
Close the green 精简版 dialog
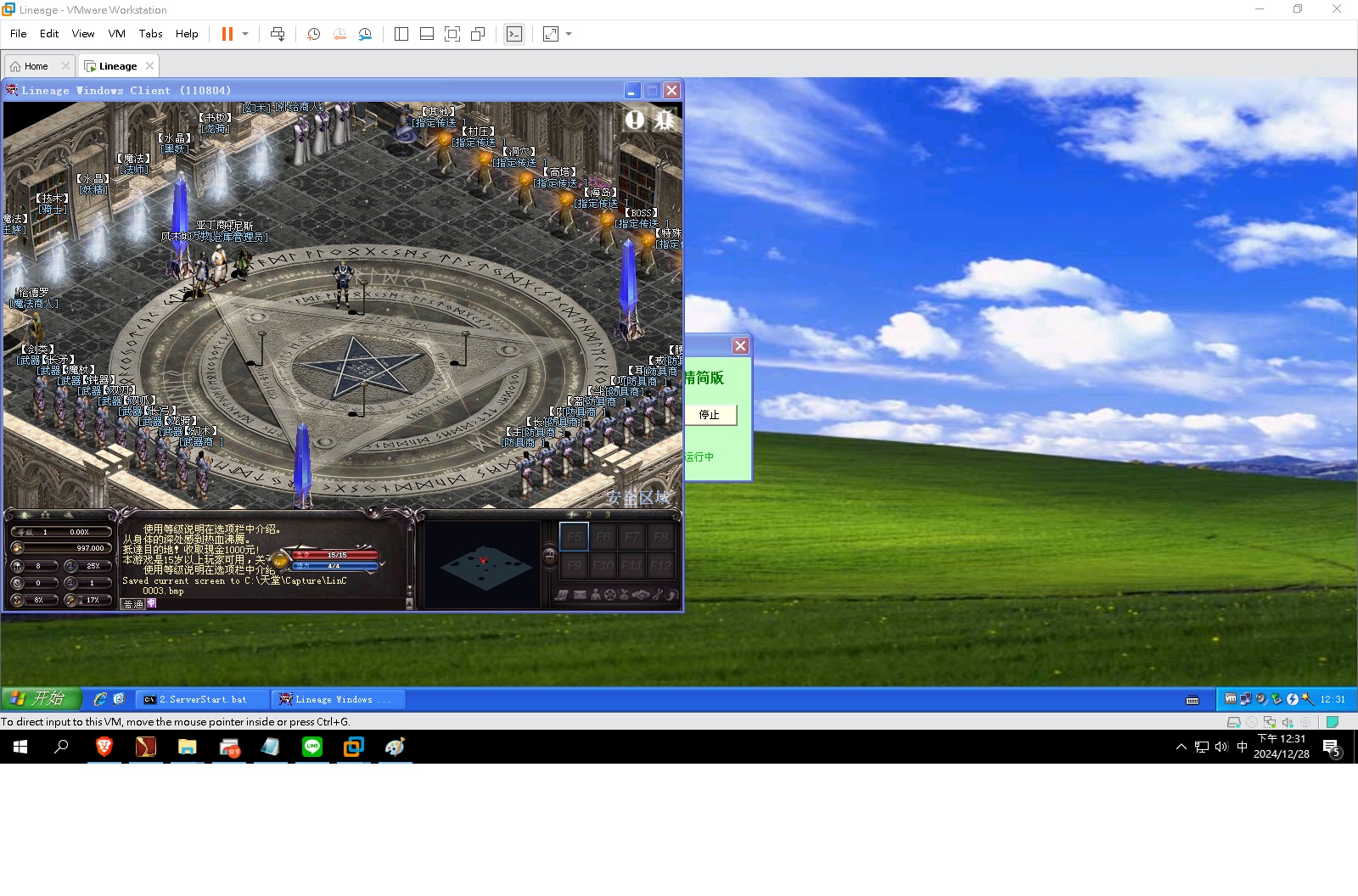point(741,345)
